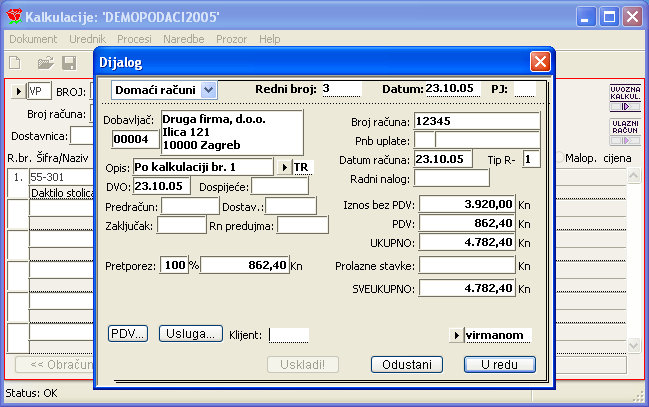Image resolution: width=649 pixels, height=407 pixels.
Task: Click the Dobavljač code field 00004
Action: tap(136, 139)
